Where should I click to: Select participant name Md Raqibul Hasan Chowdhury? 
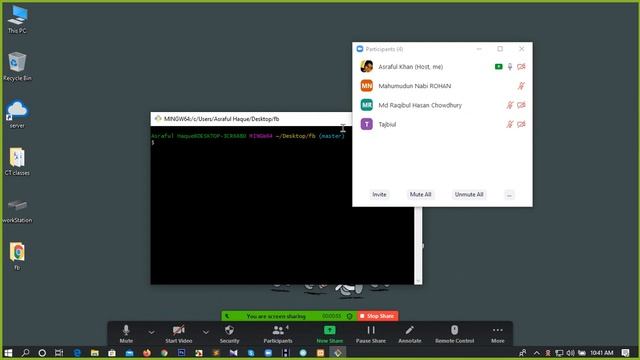(x=420, y=105)
